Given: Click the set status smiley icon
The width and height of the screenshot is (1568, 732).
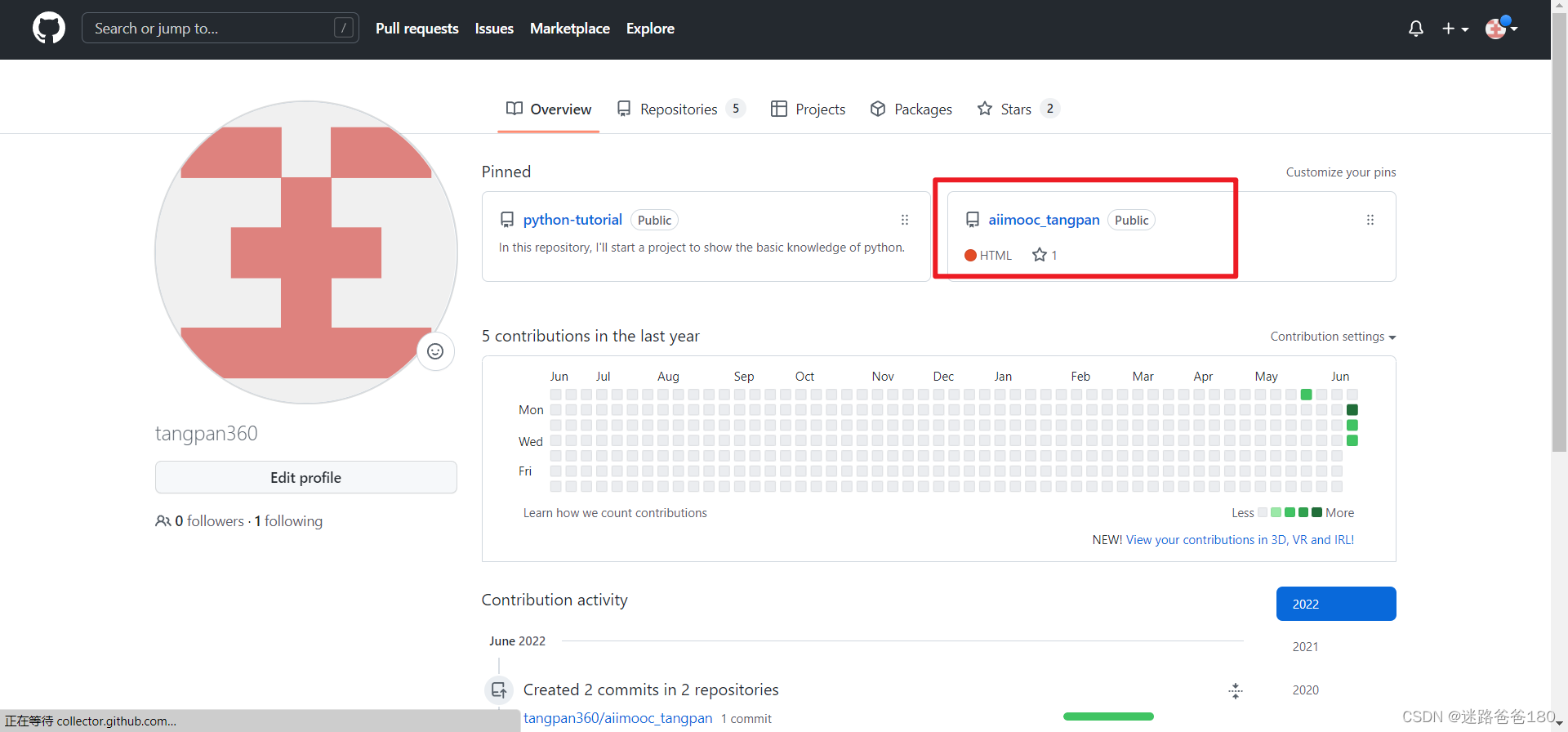Looking at the screenshot, I should tap(435, 351).
